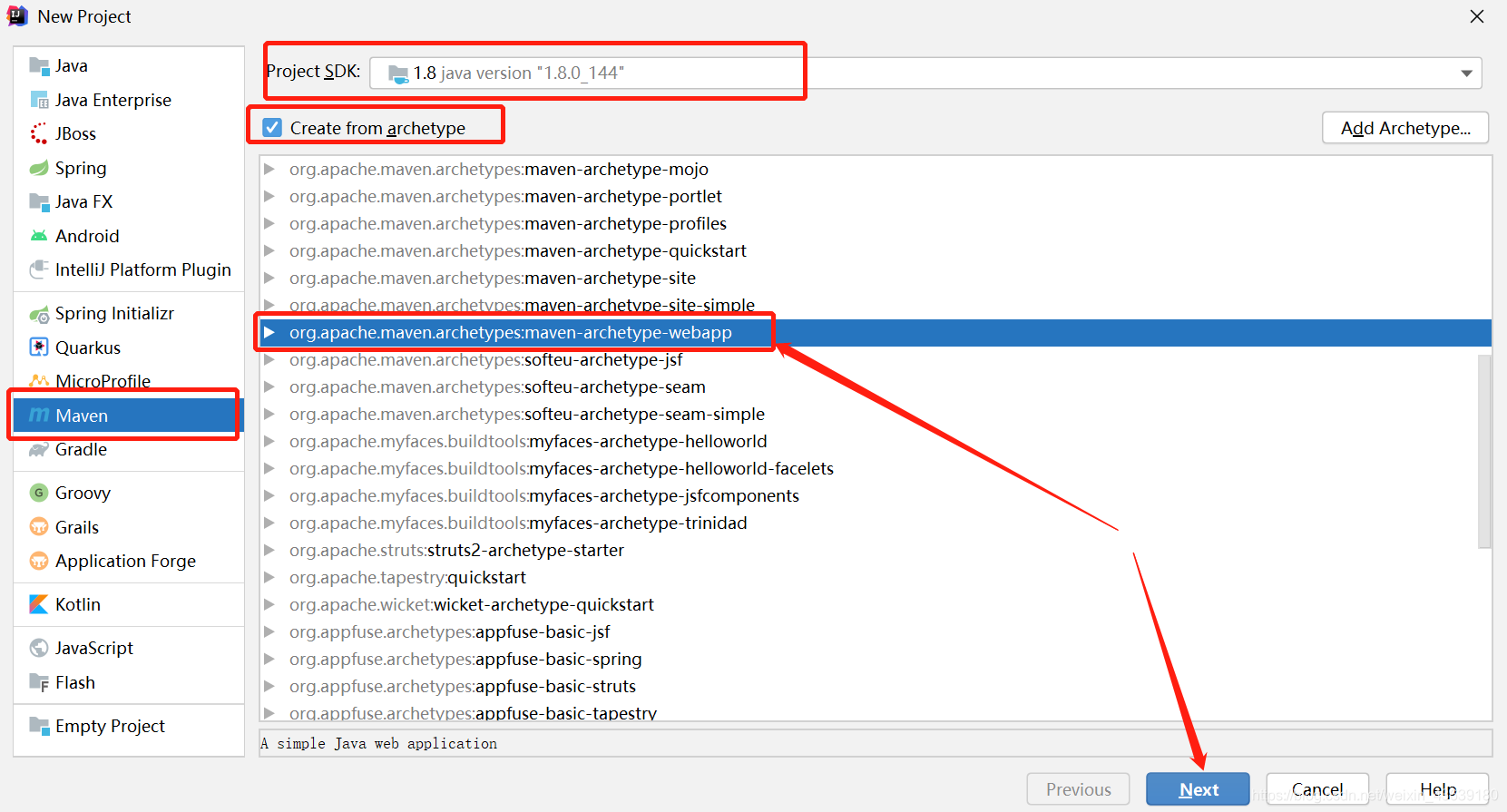The width and height of the screenshot is (1507, 812).
Task: Click 'A simple Java web application' description
Action: point(378,743)
